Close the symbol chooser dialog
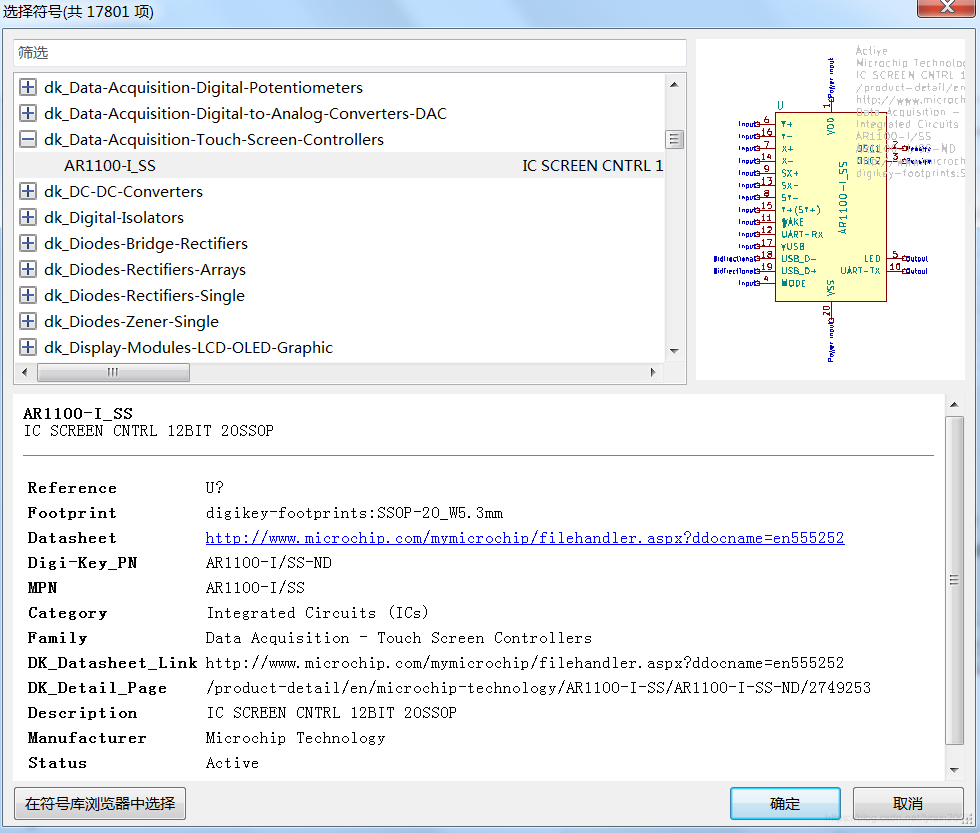 point(947,6)
